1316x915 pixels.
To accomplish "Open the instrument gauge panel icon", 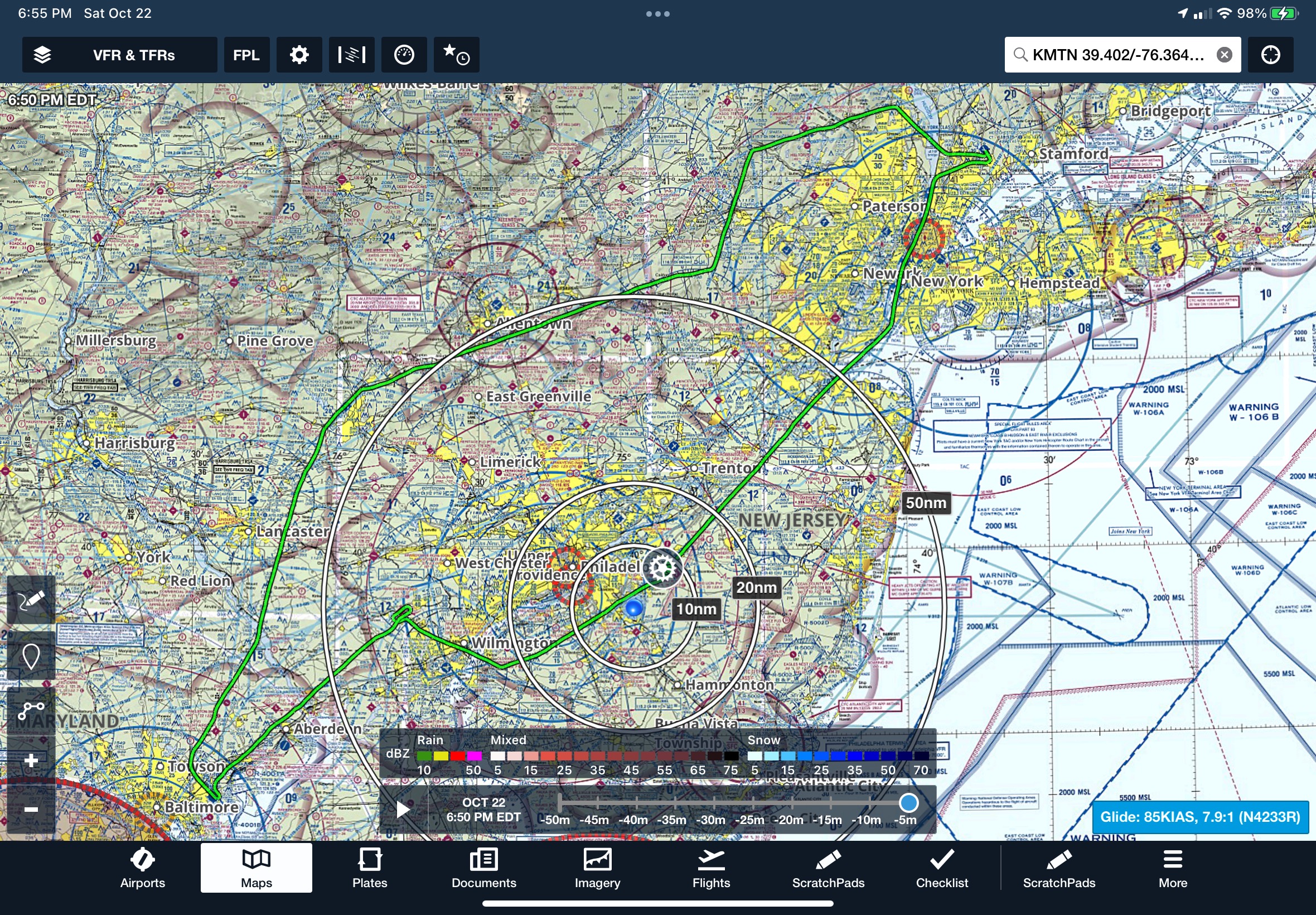I will [404, 55].
